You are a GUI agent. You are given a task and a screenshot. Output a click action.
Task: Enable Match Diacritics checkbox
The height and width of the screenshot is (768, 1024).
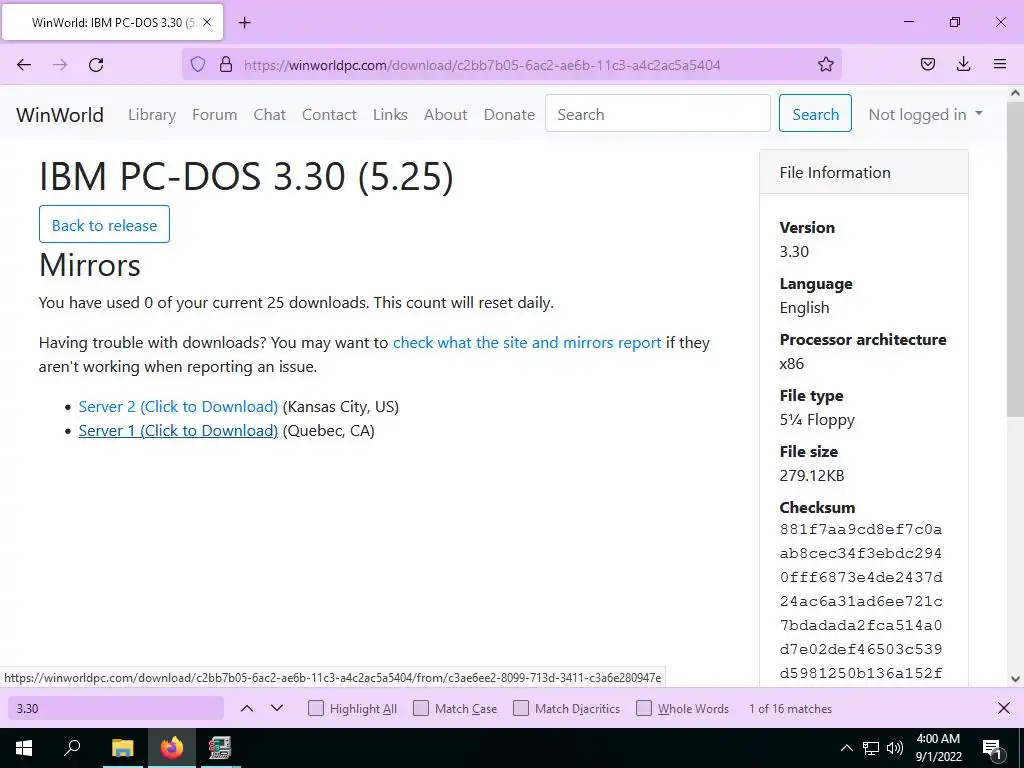click(x=521, y=709)
